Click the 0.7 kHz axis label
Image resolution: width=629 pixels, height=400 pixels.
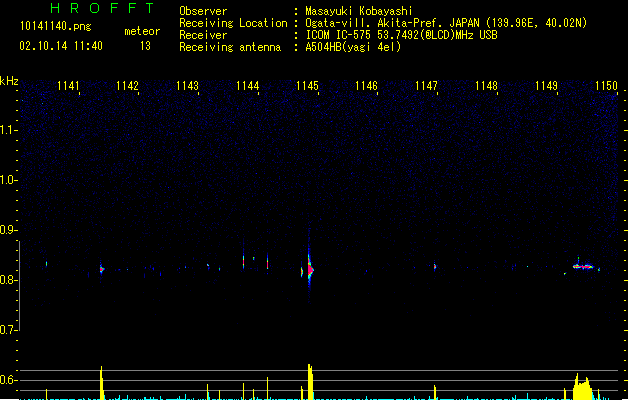(x=8, y=330)
